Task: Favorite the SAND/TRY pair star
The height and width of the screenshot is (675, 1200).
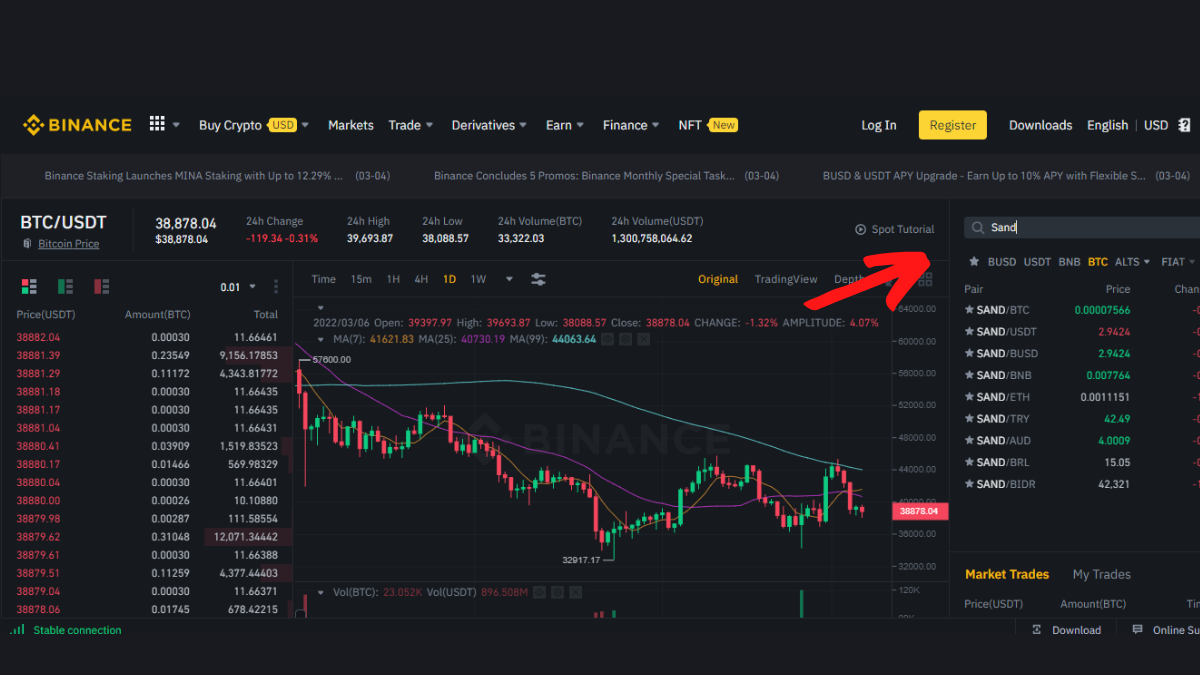Action: (969, 419)
